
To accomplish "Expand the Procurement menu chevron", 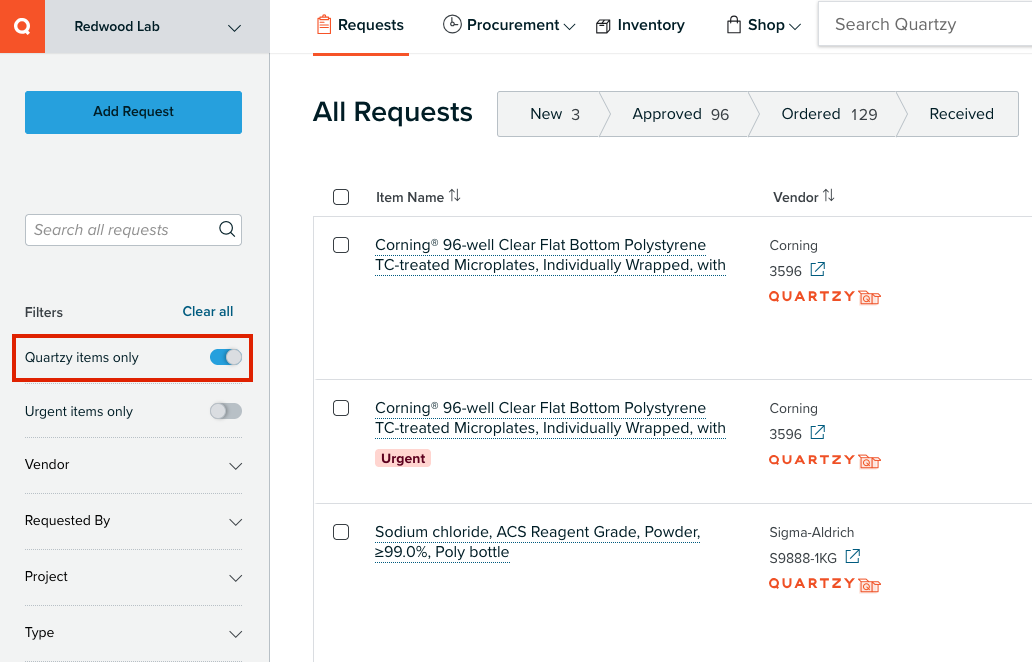I will [569, 27].
